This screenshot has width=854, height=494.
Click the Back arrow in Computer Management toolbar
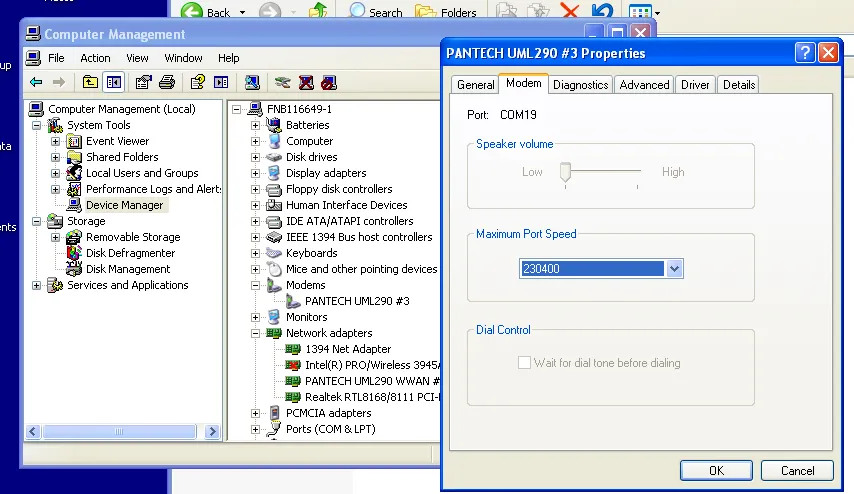click(x=36, y=82)
